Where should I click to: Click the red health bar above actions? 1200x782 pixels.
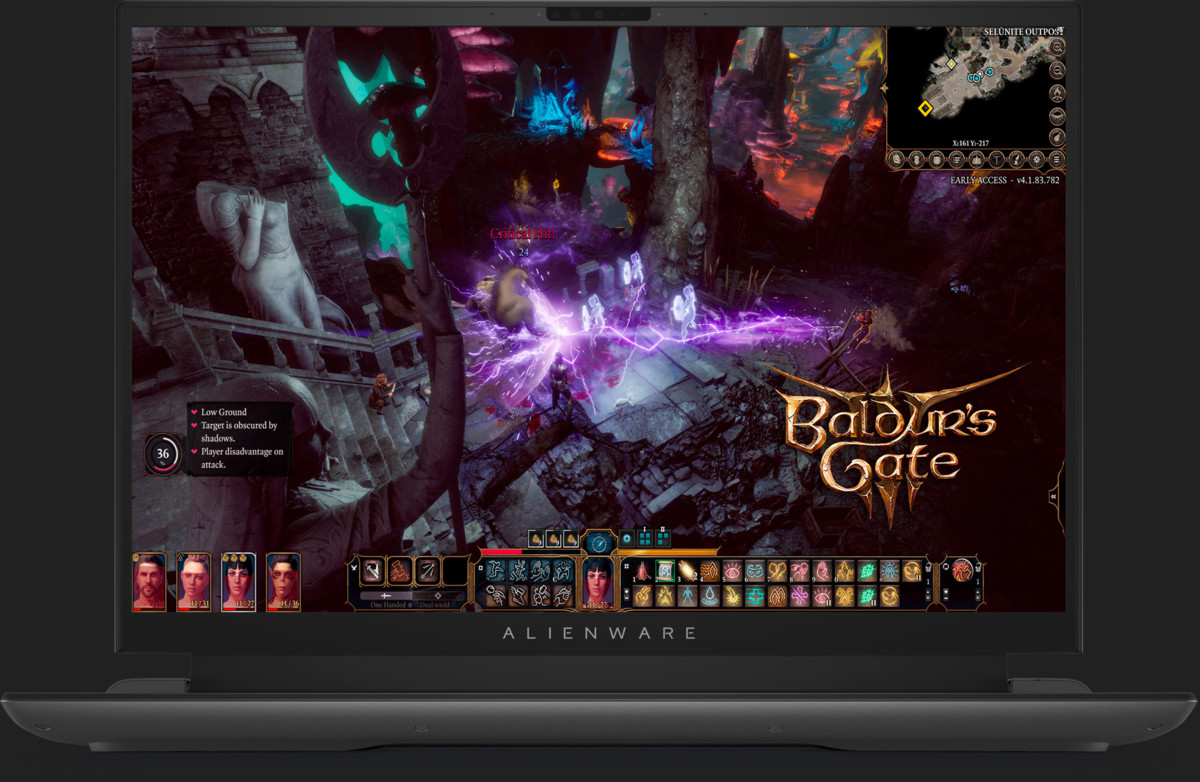pos(531,551)
